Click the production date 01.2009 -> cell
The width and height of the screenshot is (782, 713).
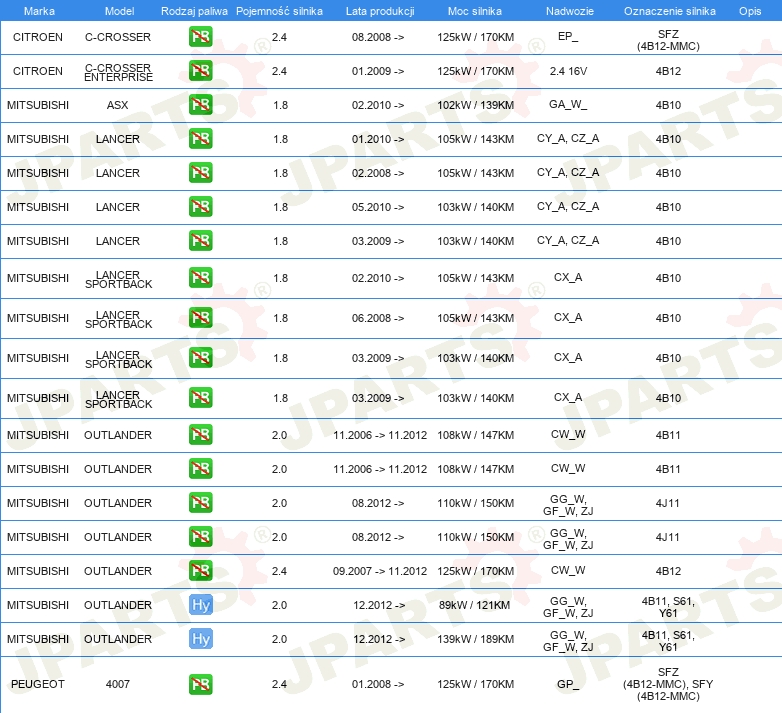(378, 71)
